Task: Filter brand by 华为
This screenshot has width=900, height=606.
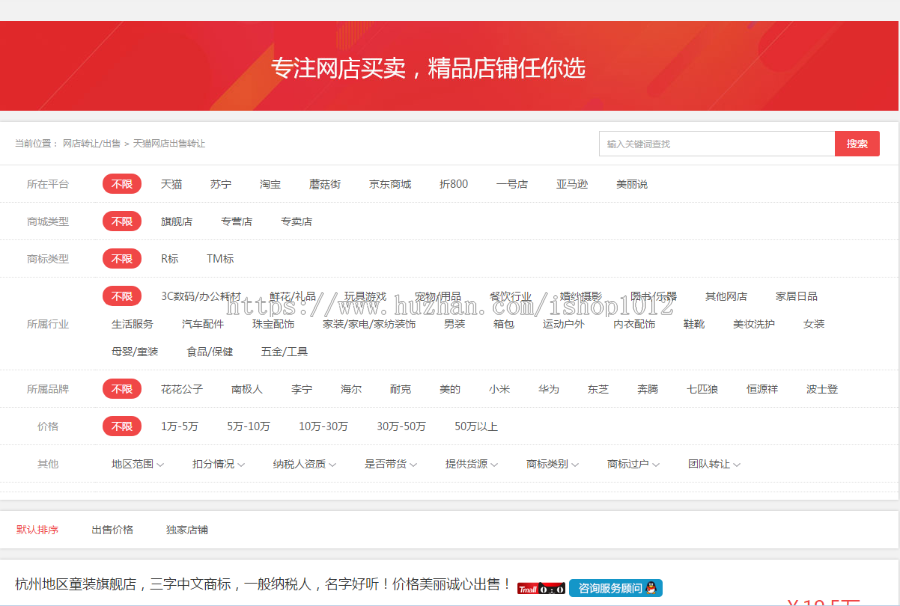Action: pos(549,389)
